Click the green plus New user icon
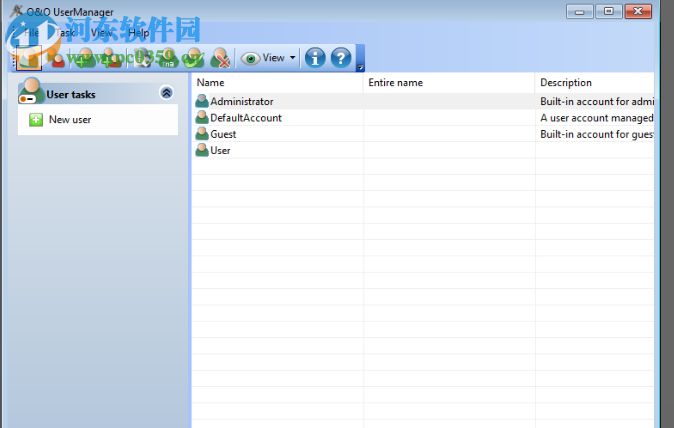The image size is (674, 428). [36, 119]
